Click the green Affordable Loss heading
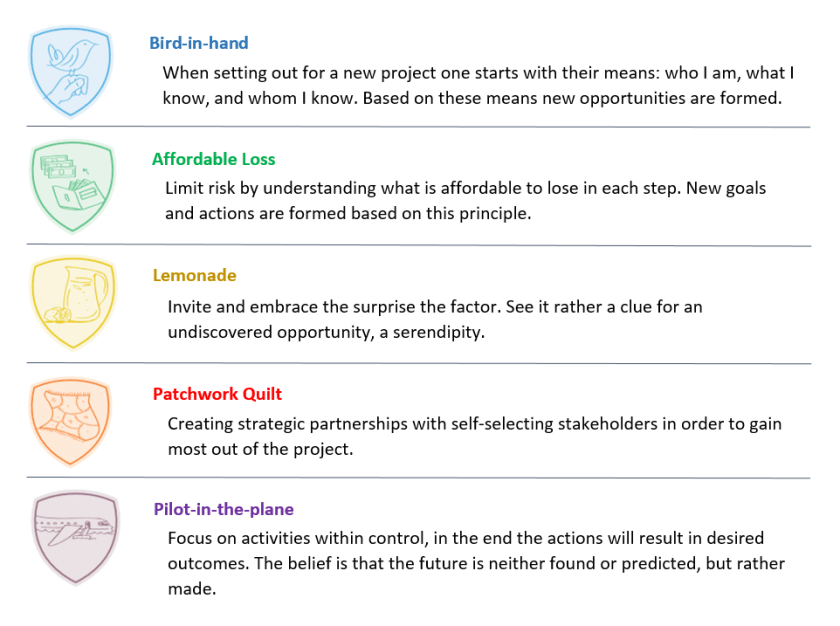 pos(213,159)
